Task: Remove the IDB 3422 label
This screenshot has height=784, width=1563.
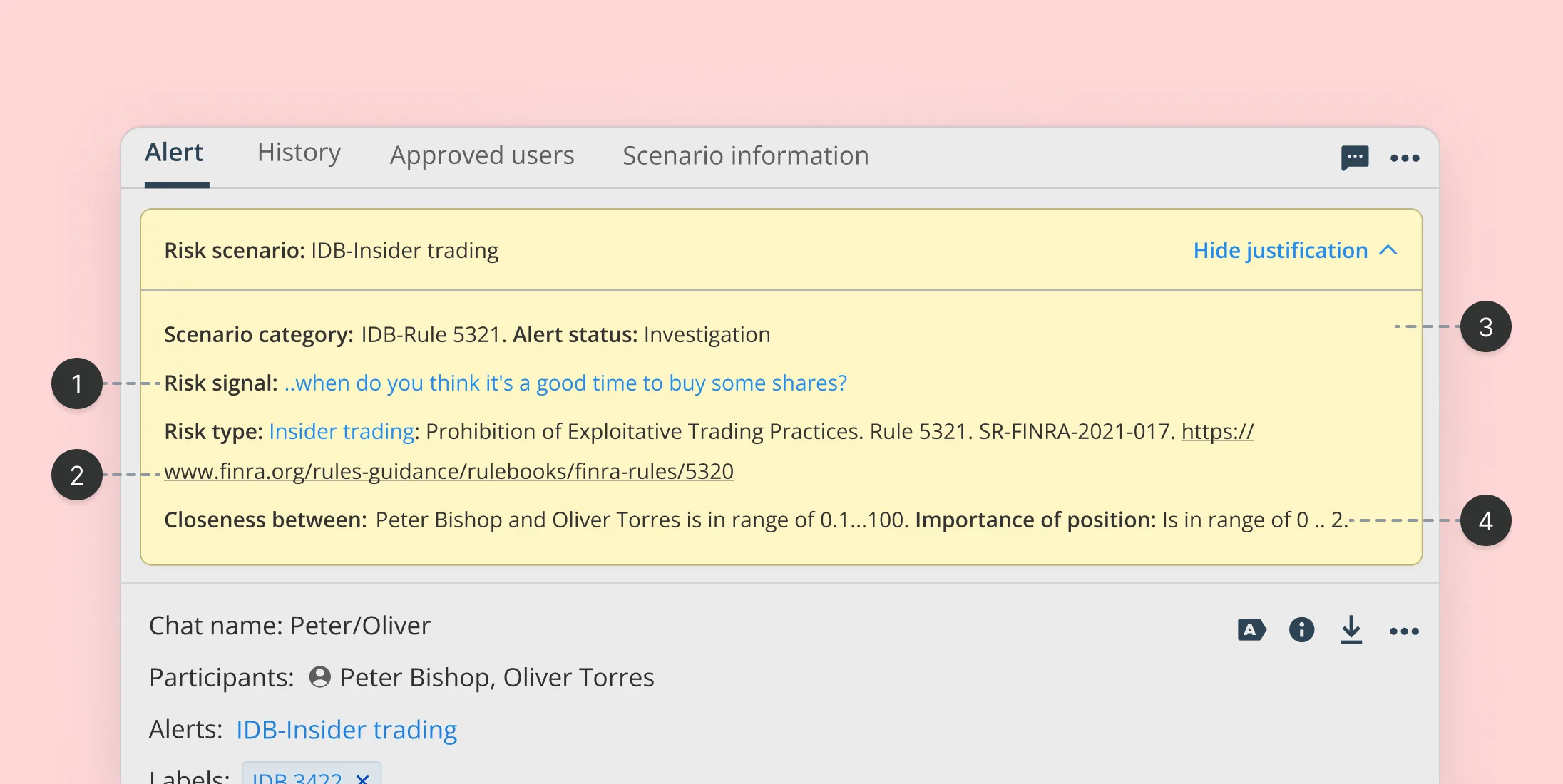Action: point(363,778)
